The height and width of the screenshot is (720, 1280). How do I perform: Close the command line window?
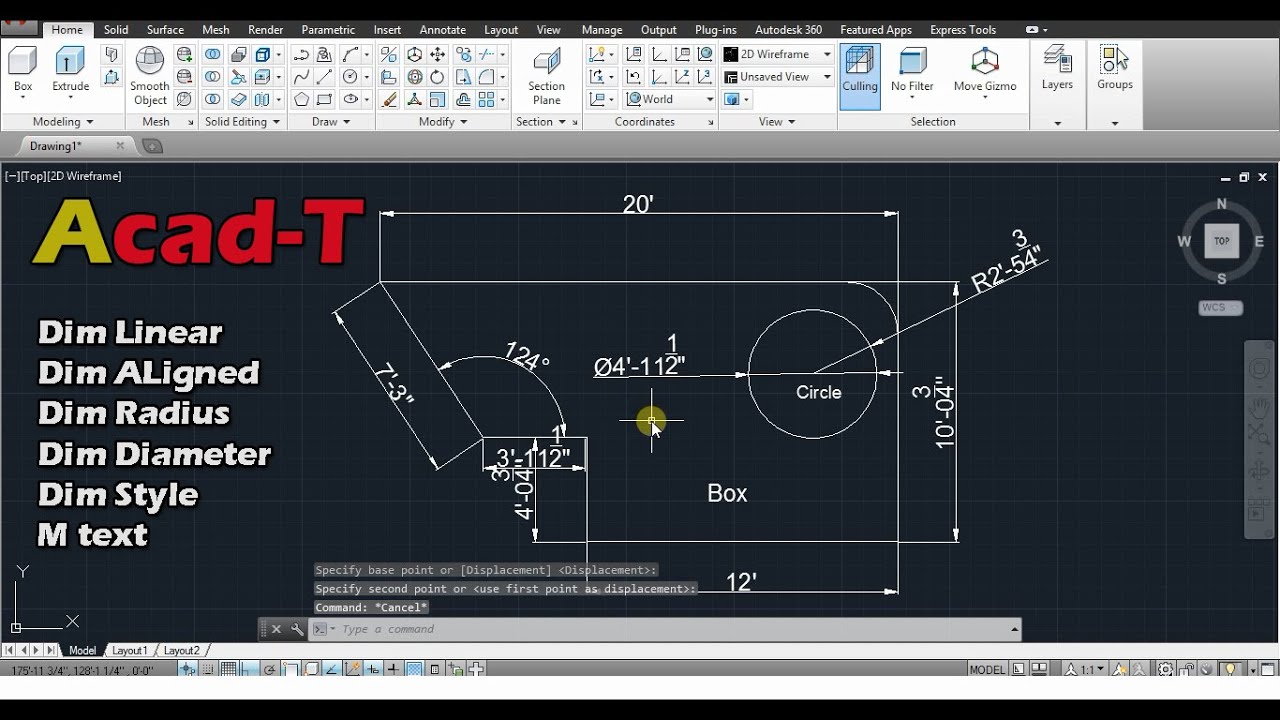click(276, 629)
